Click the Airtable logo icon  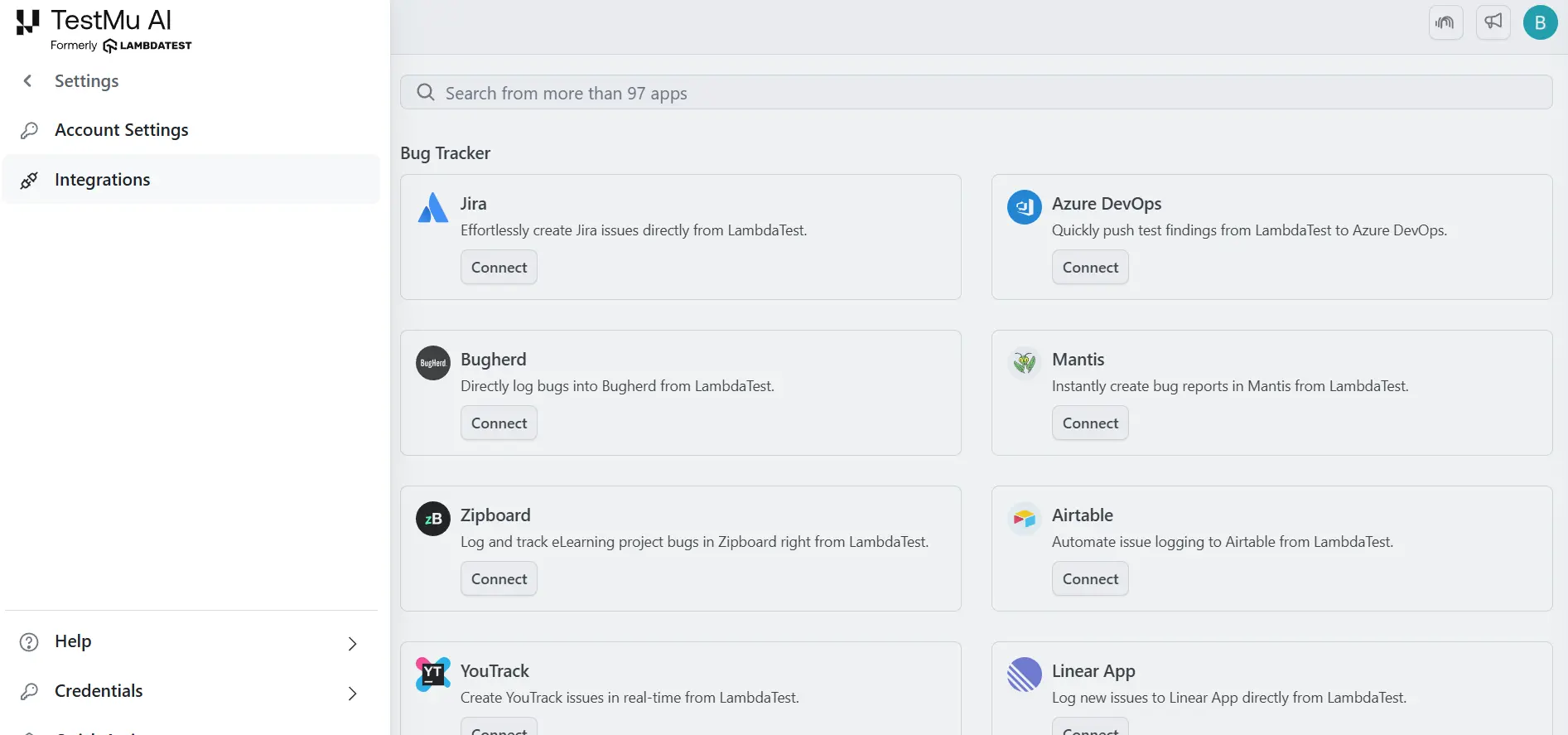point(1025,519)
